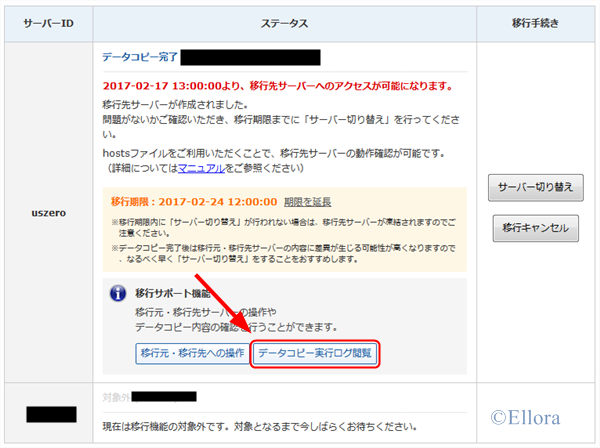Click the 現在は移行機能の対象外です message
This screenshot has width=600, height=448.
click(x=259, y=426)
